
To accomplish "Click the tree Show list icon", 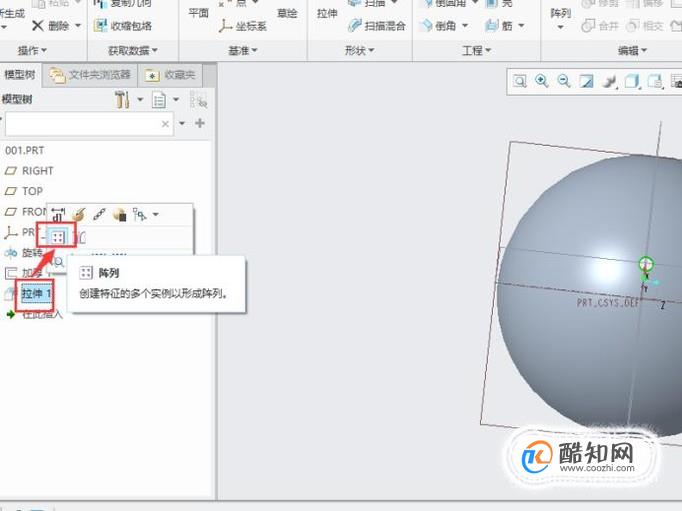I will 159,100.
